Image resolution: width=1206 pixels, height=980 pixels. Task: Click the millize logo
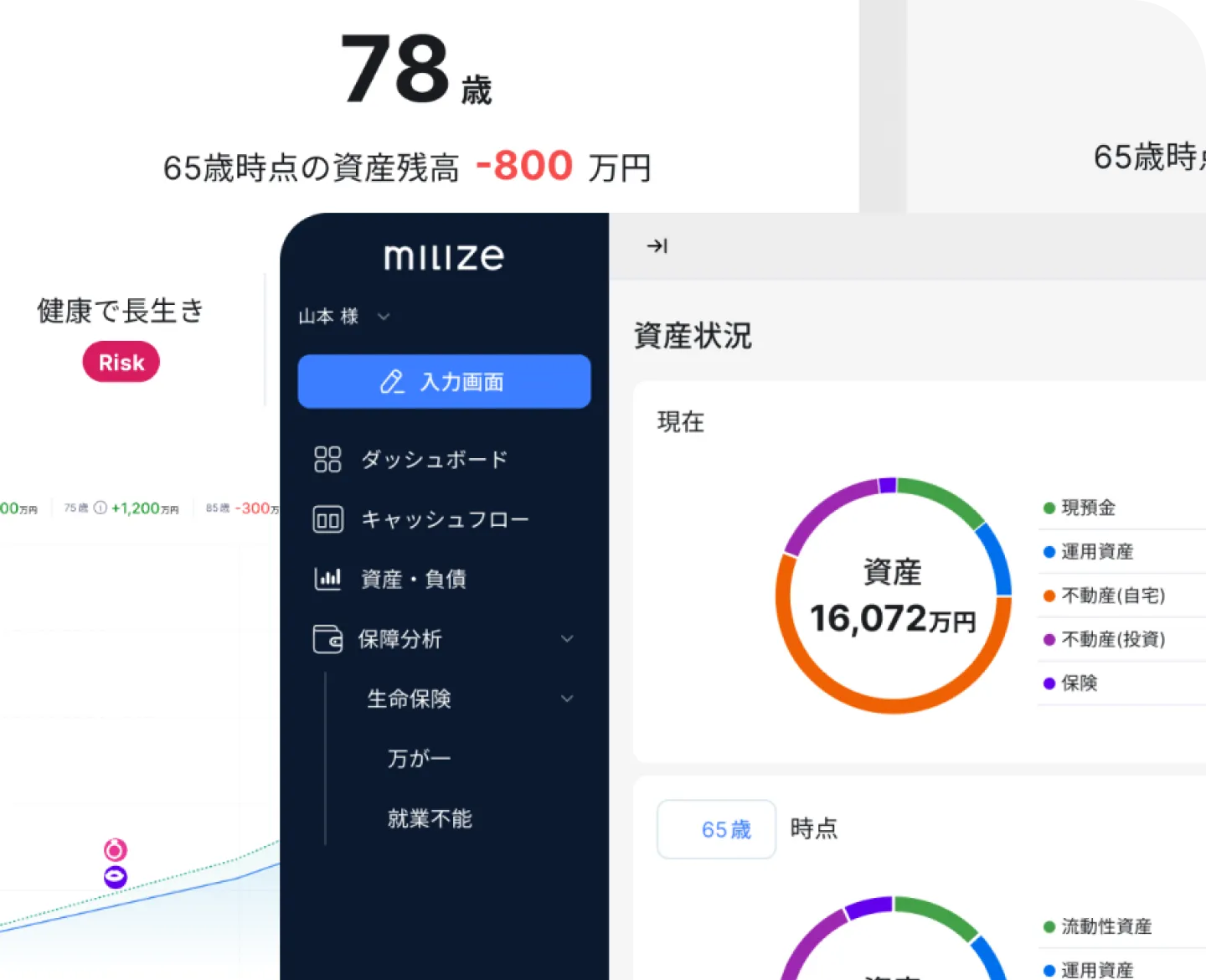(444, 256)
